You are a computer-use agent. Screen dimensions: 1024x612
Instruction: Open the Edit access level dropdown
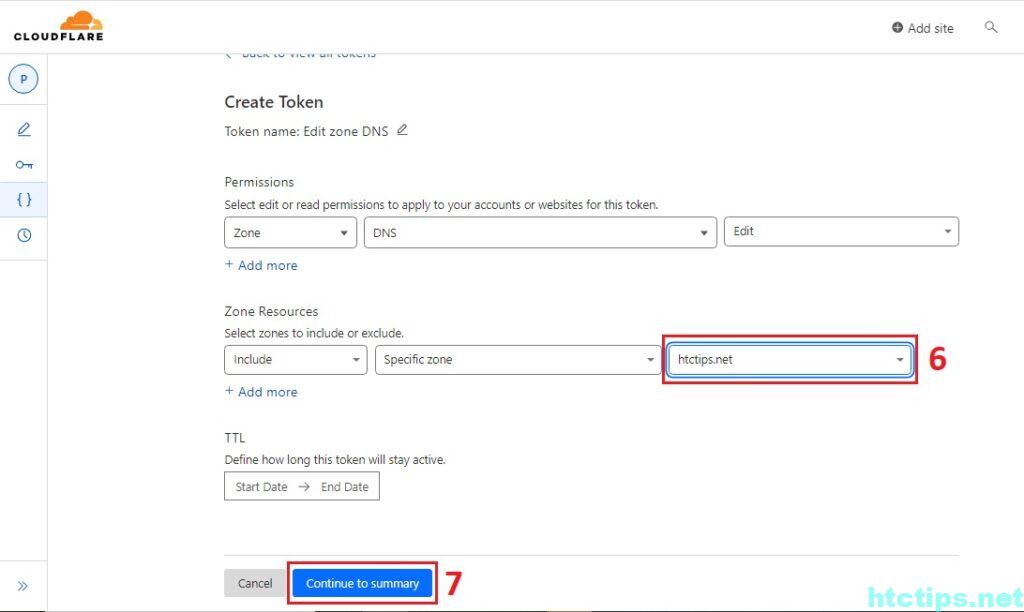(840, 231)
